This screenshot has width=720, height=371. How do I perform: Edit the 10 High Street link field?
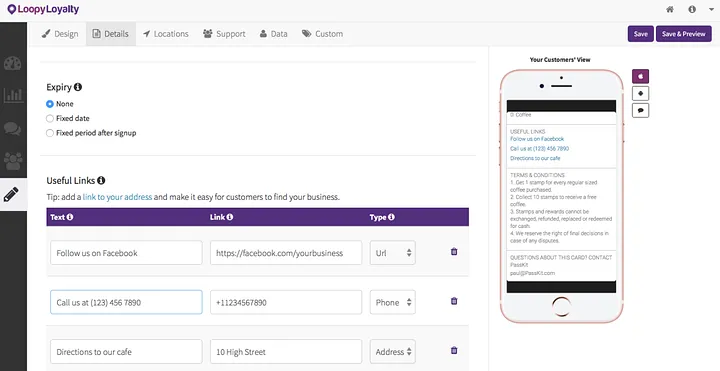pos(286,352)
